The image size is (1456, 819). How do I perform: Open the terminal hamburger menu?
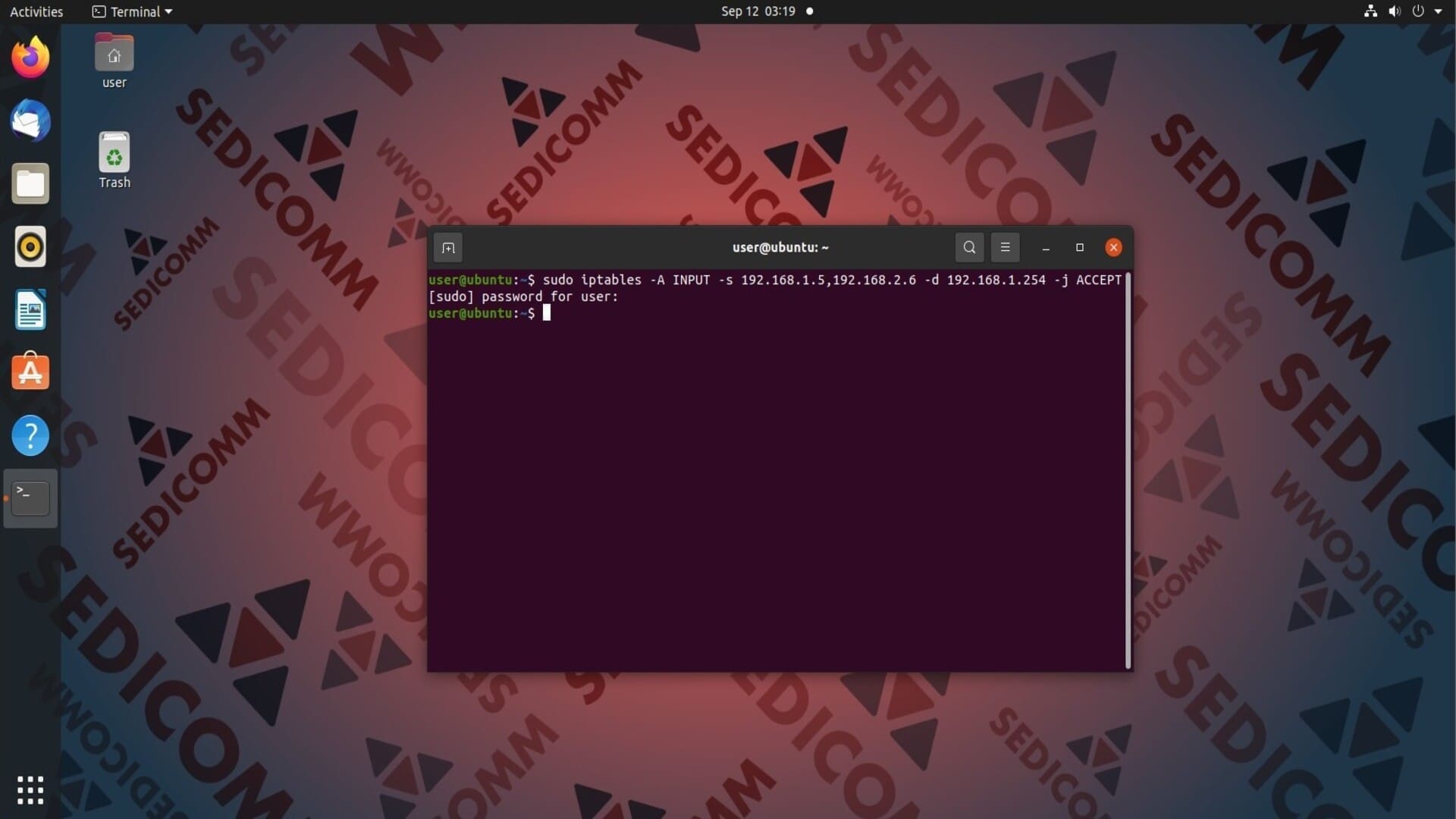(1005, 247)
